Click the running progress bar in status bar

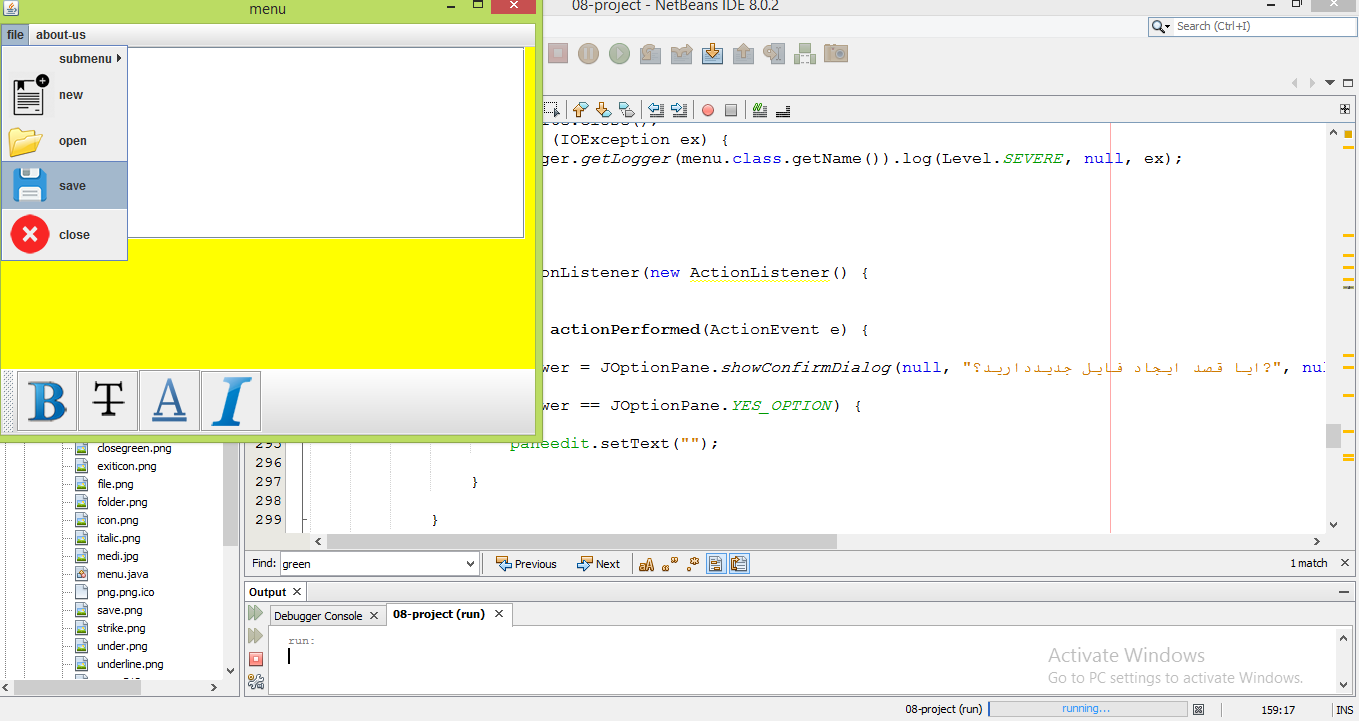point(1086,709)
